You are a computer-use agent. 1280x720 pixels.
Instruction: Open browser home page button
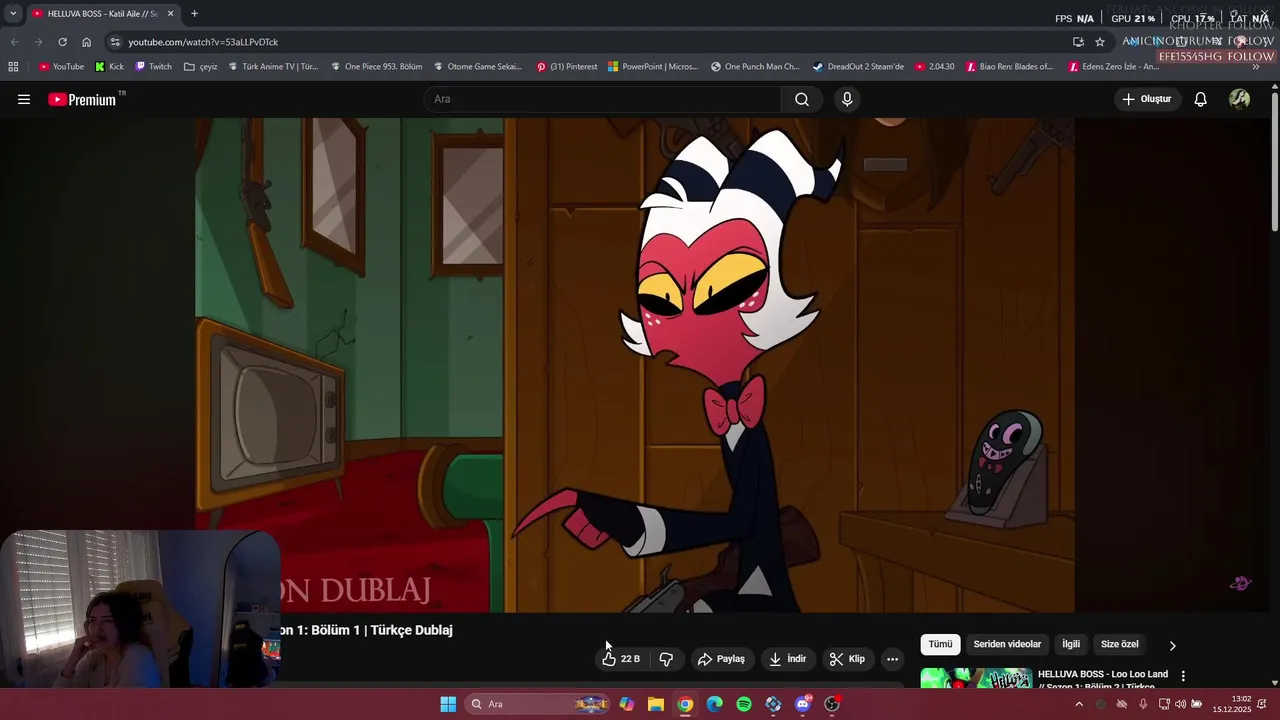(x=86, y=42)
